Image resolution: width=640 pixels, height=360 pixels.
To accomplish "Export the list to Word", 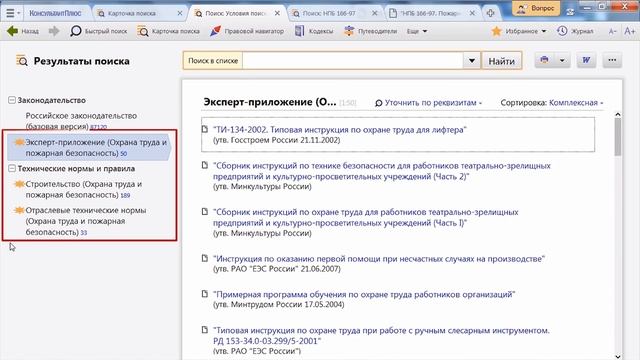I will pyautogui.click(x=586, y=60).
